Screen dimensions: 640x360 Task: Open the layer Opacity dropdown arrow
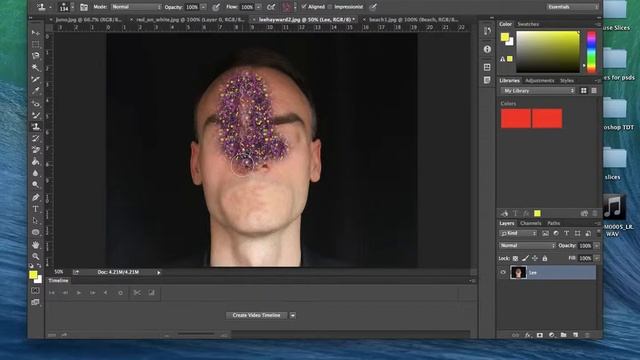click(597, 245)
